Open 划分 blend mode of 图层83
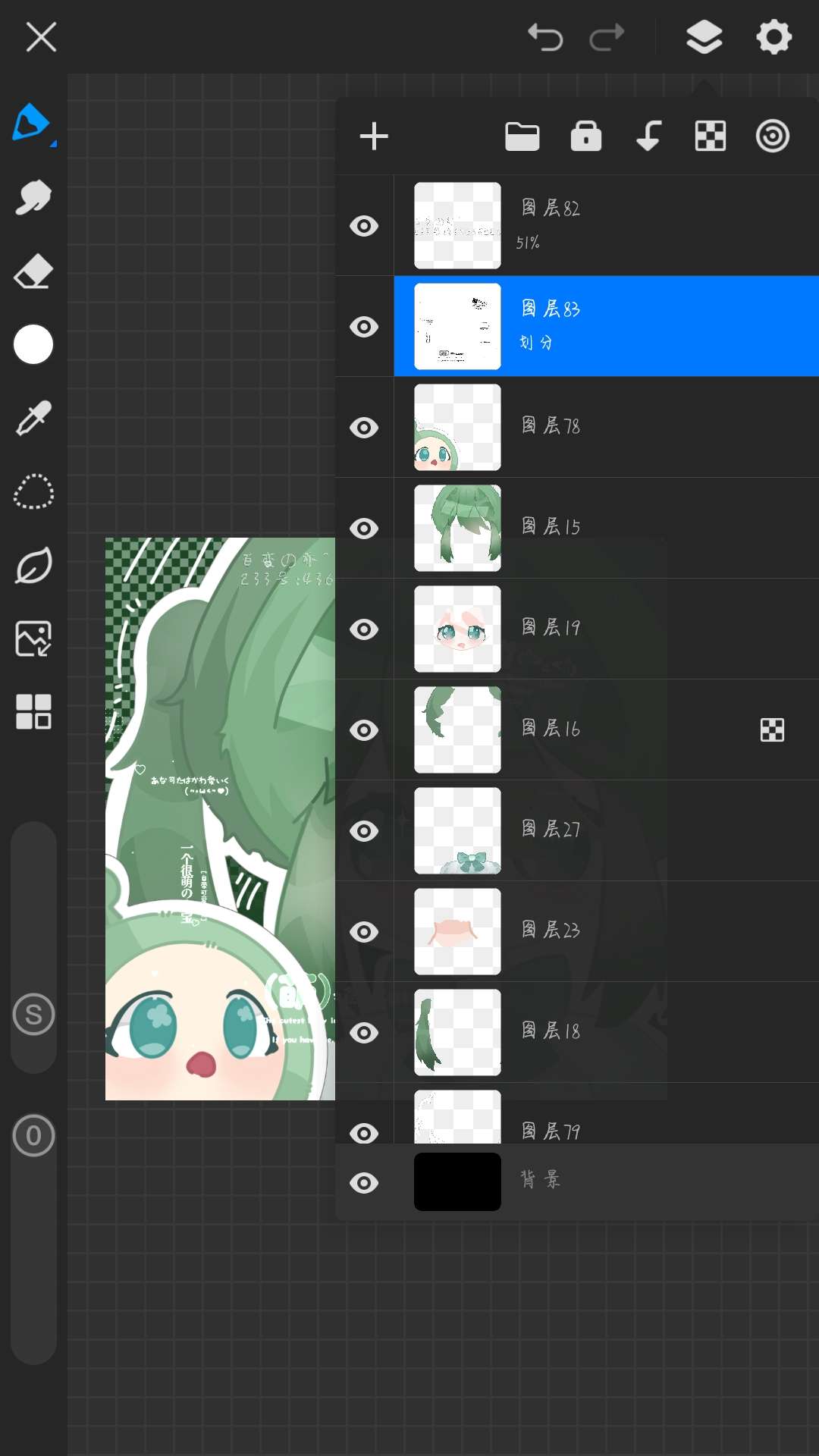819x1456 pixels. click(536, 343)
